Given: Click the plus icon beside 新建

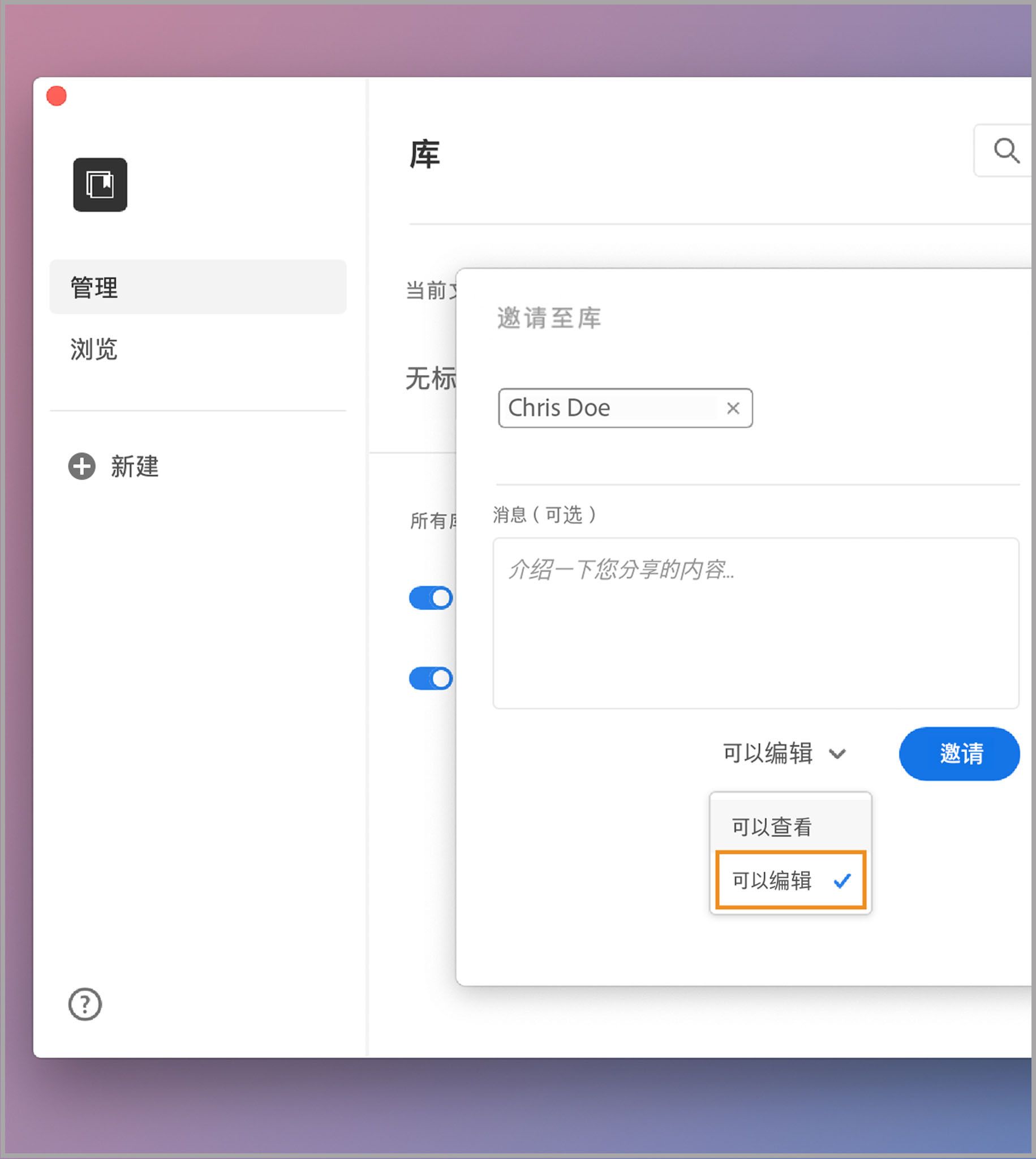Looking at the screenshot, I should 81,467.
